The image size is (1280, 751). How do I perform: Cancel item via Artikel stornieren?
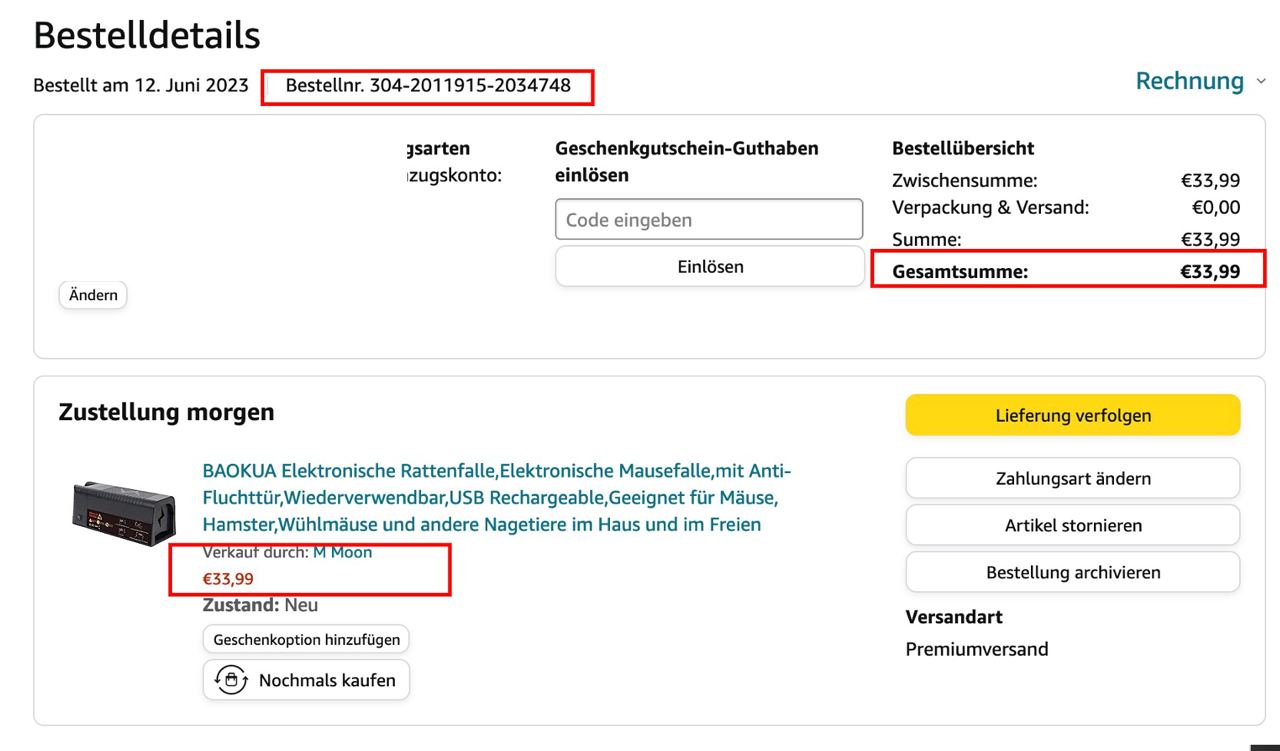(1072, 525)
